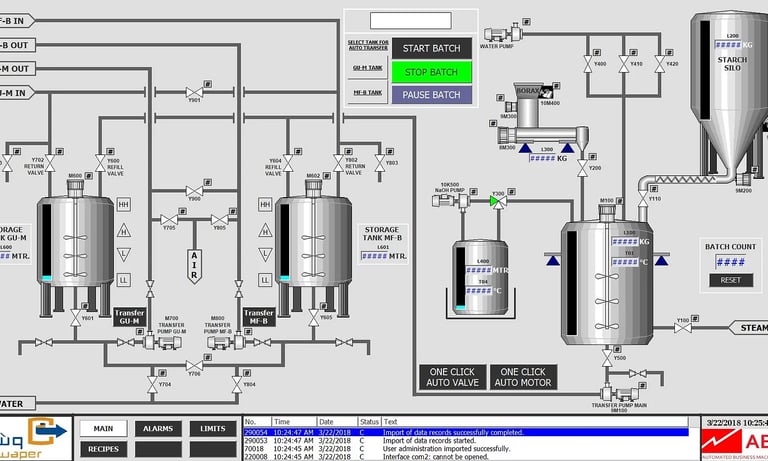
Task: Select valve Y705 left of AIR
Action: coord(169,220)
